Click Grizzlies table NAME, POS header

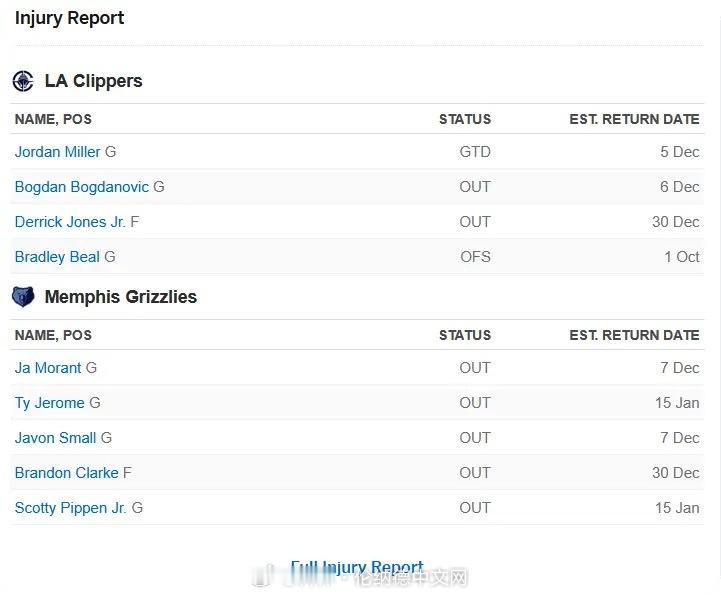pos(53,335)
